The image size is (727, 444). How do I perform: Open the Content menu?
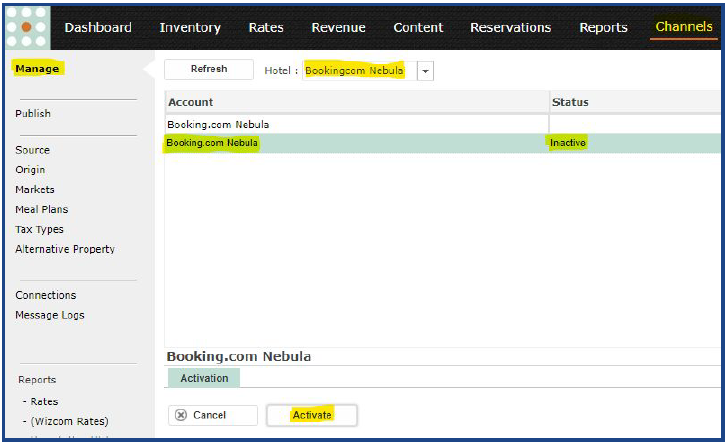coord(418,27)
